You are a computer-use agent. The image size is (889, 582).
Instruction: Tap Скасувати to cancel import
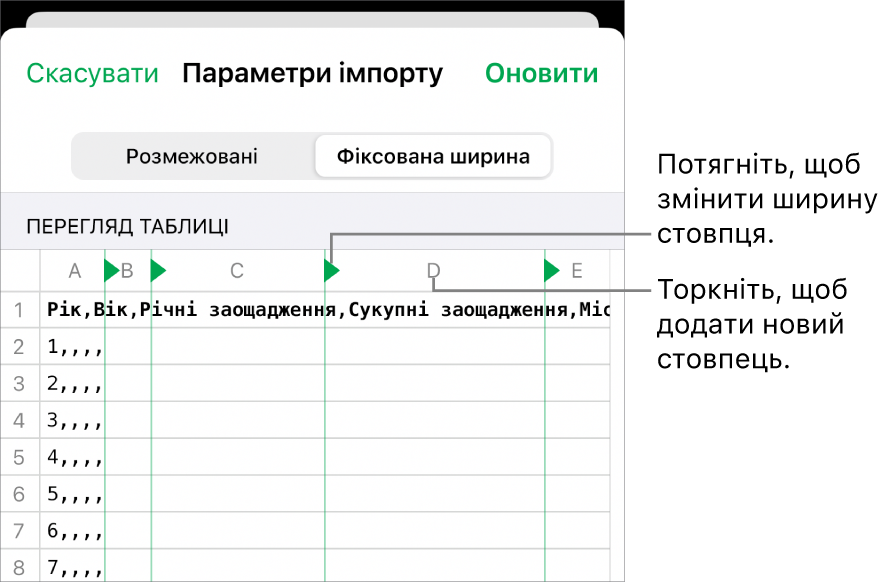point(92,74)
